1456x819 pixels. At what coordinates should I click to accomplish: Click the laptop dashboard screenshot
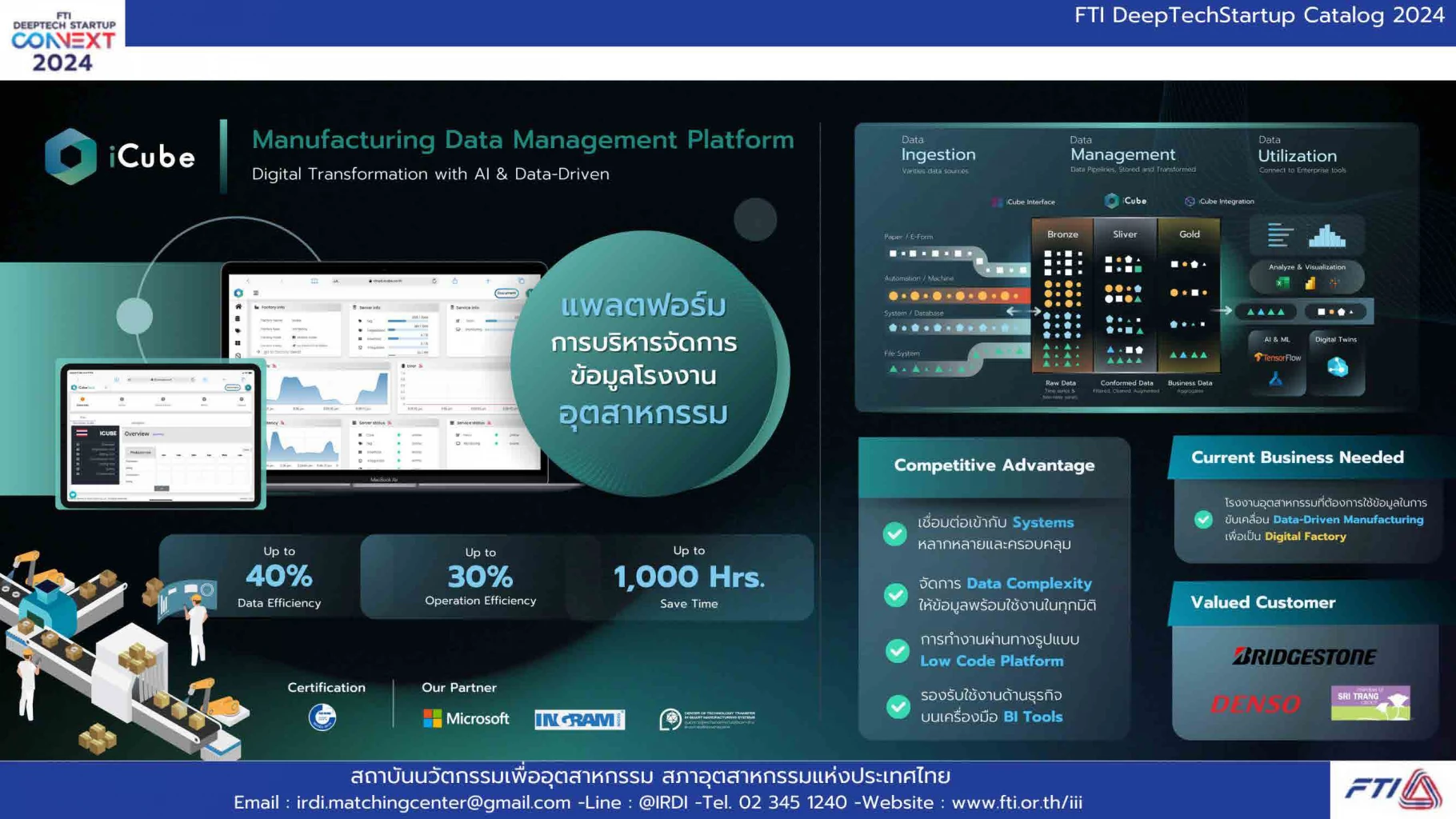click(386, 374)
